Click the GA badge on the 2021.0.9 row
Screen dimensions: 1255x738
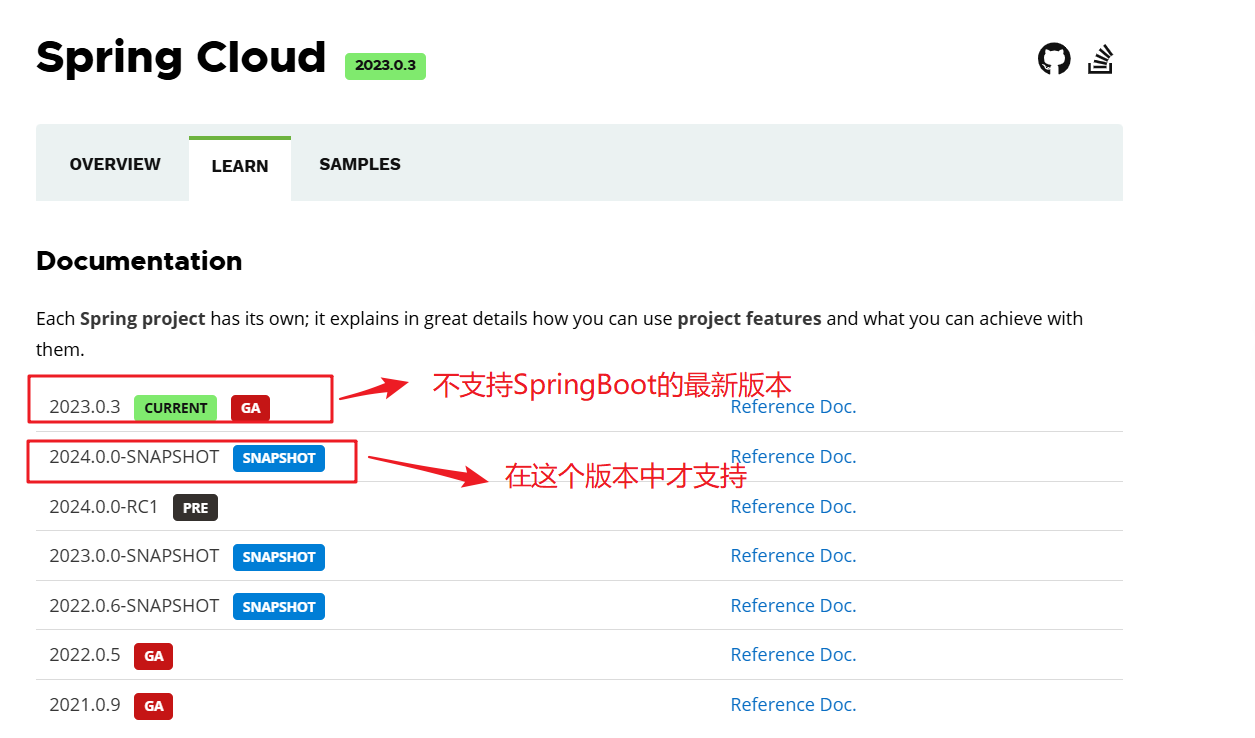tap(154, 706)
